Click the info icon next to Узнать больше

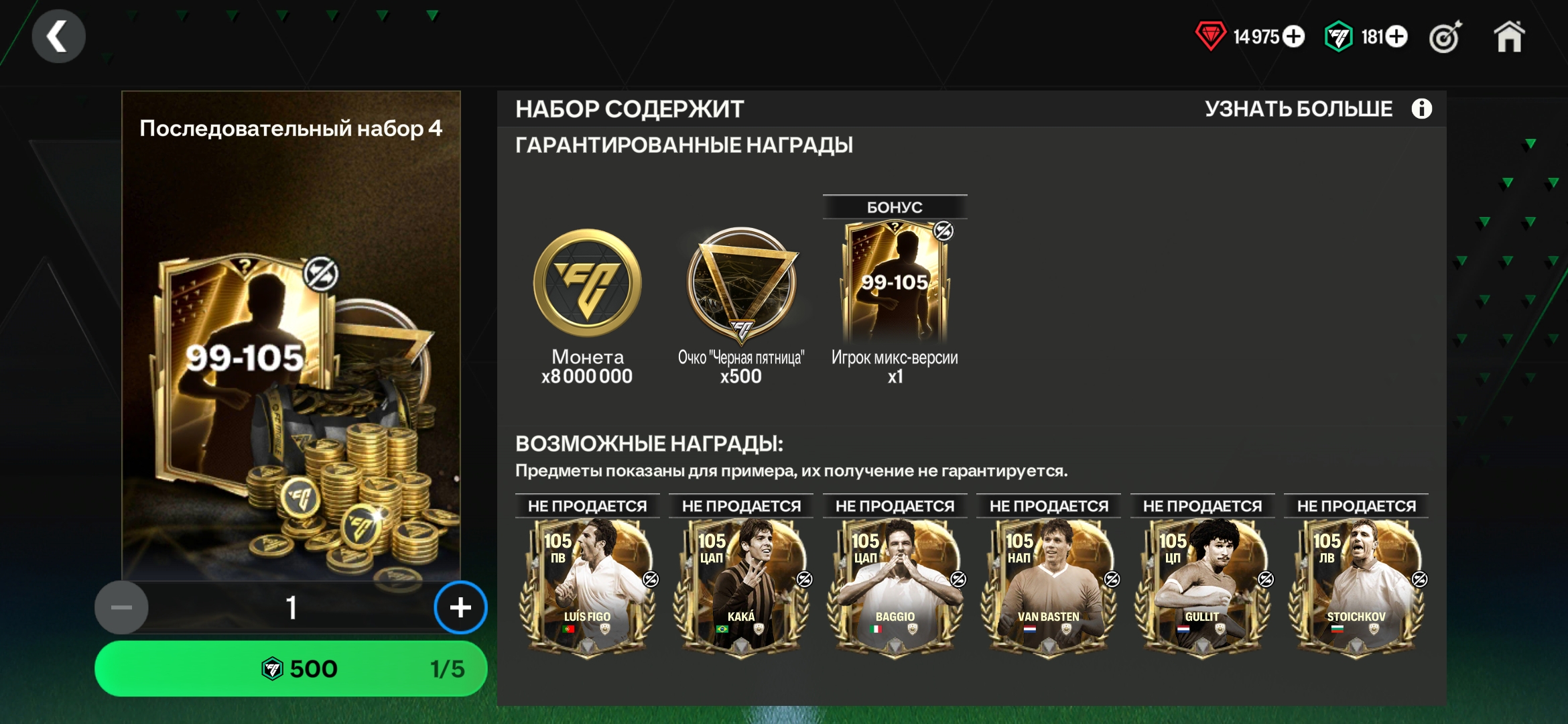pyautogui.click(x=1421, y=109)
